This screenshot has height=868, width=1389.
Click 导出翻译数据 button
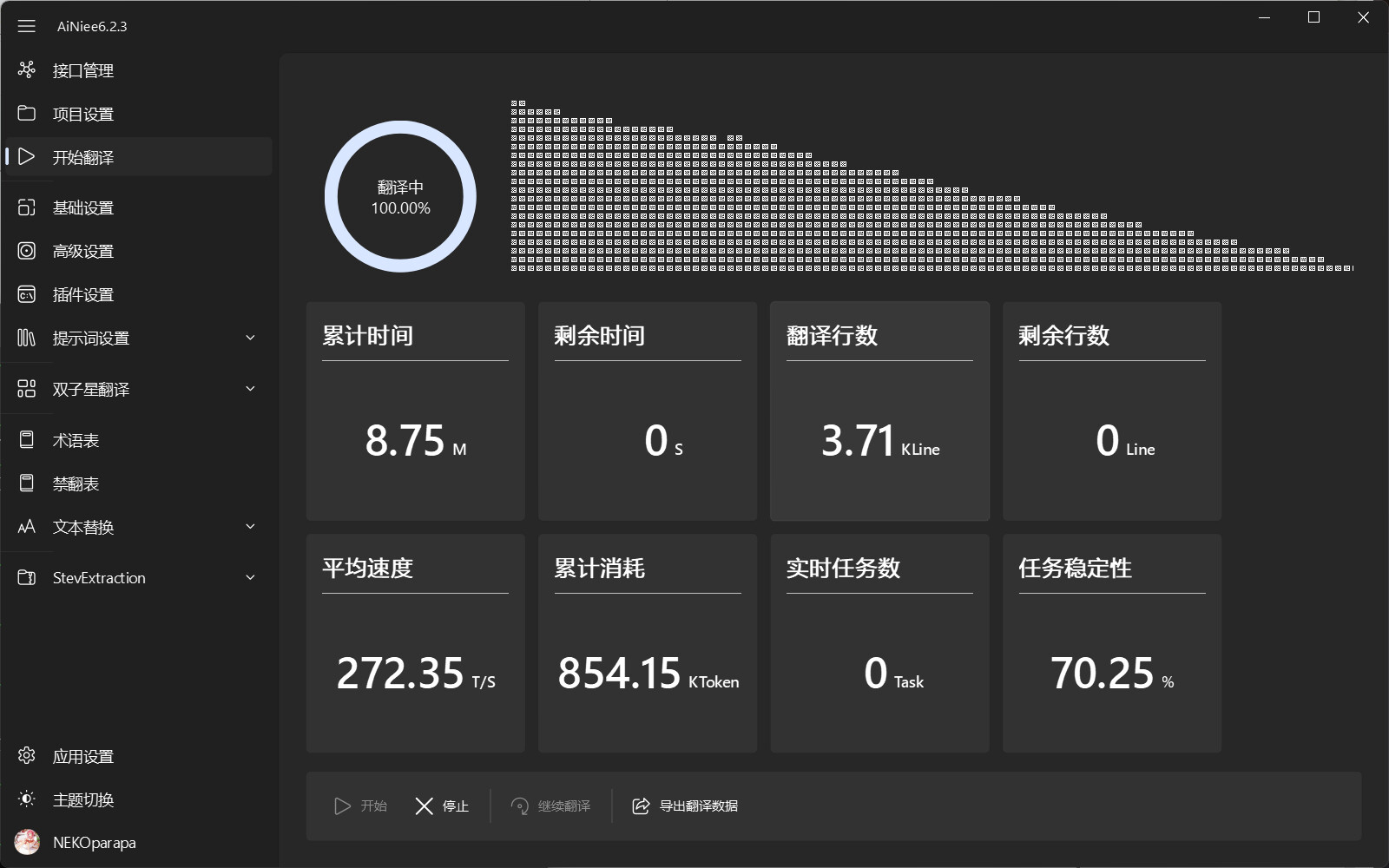click(685, 806)
